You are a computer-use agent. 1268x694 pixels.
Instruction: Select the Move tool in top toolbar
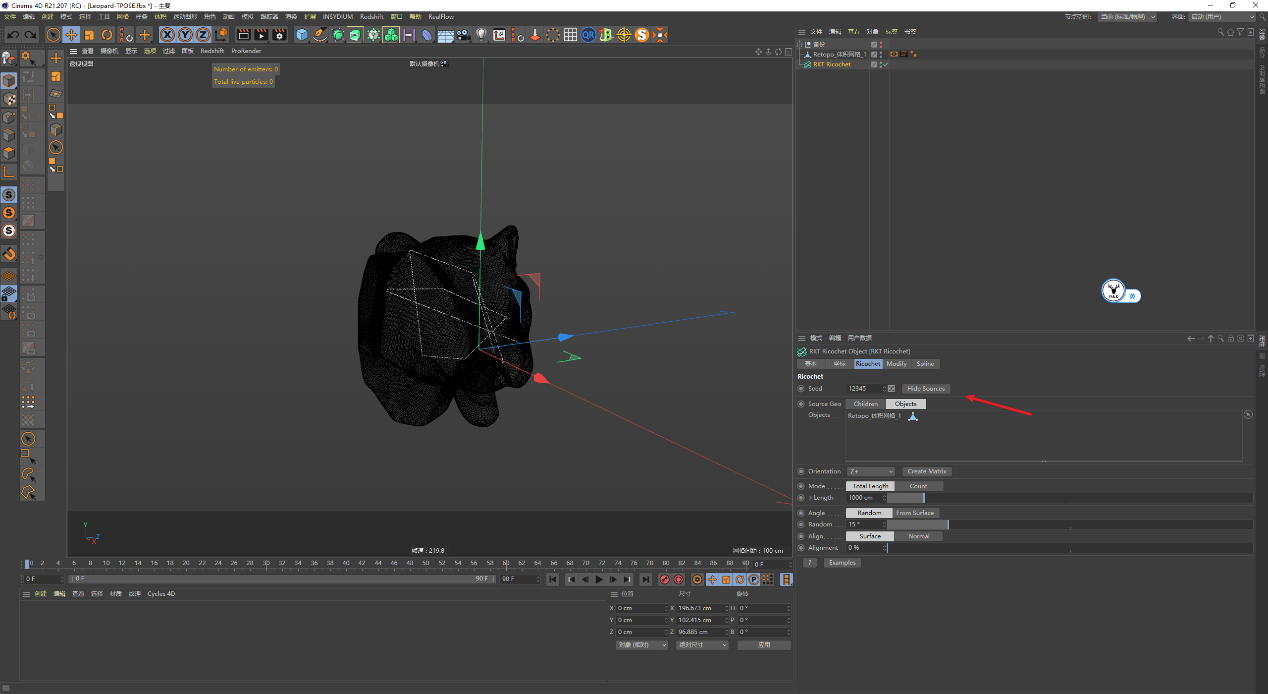71,35
